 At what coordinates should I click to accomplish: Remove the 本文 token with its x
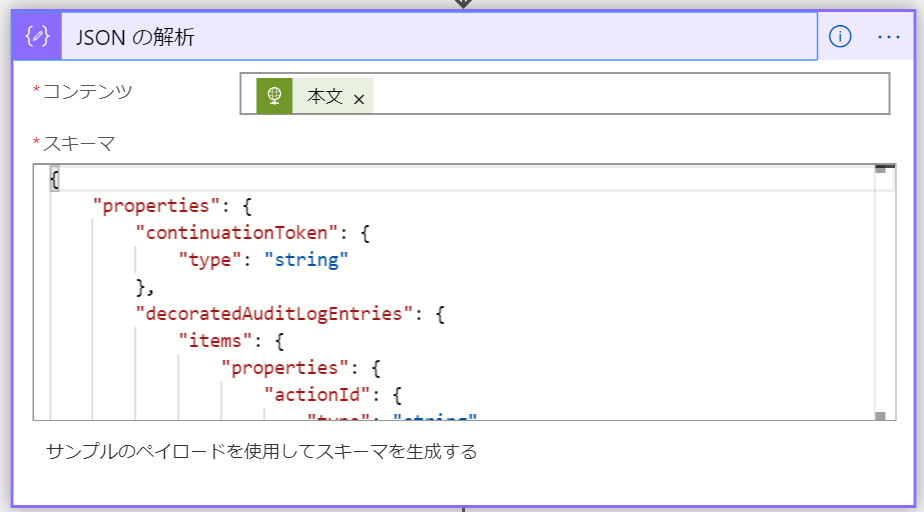point(359,100)
